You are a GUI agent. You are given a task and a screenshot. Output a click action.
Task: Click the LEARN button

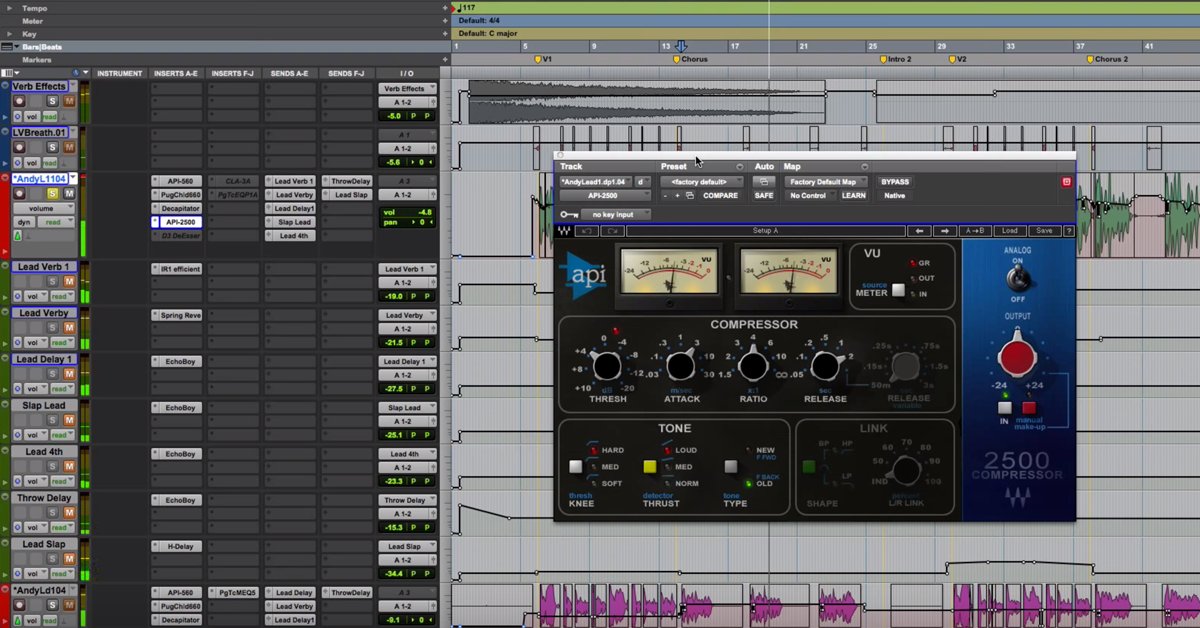[x=854, y=196]
